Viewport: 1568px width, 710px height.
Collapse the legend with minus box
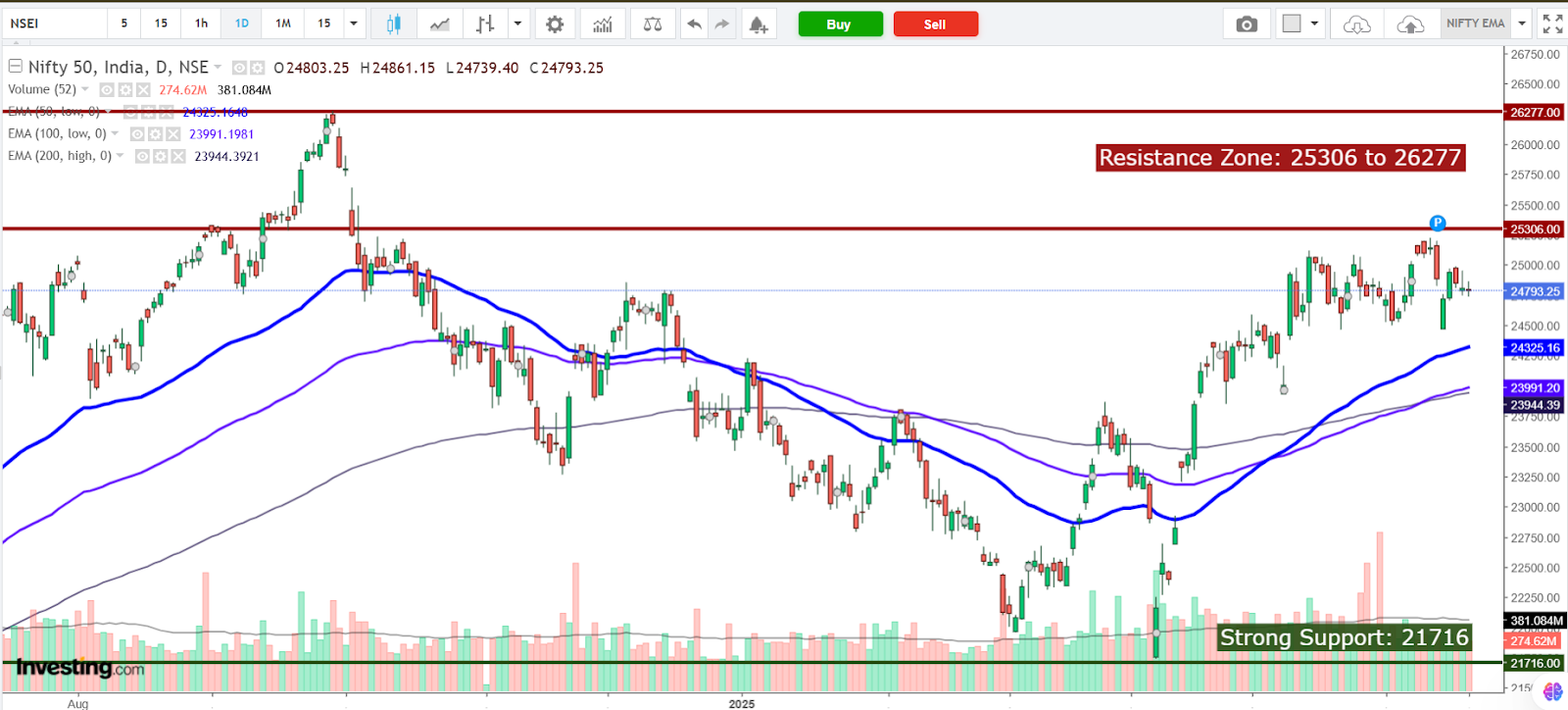[x=15, y=67]
